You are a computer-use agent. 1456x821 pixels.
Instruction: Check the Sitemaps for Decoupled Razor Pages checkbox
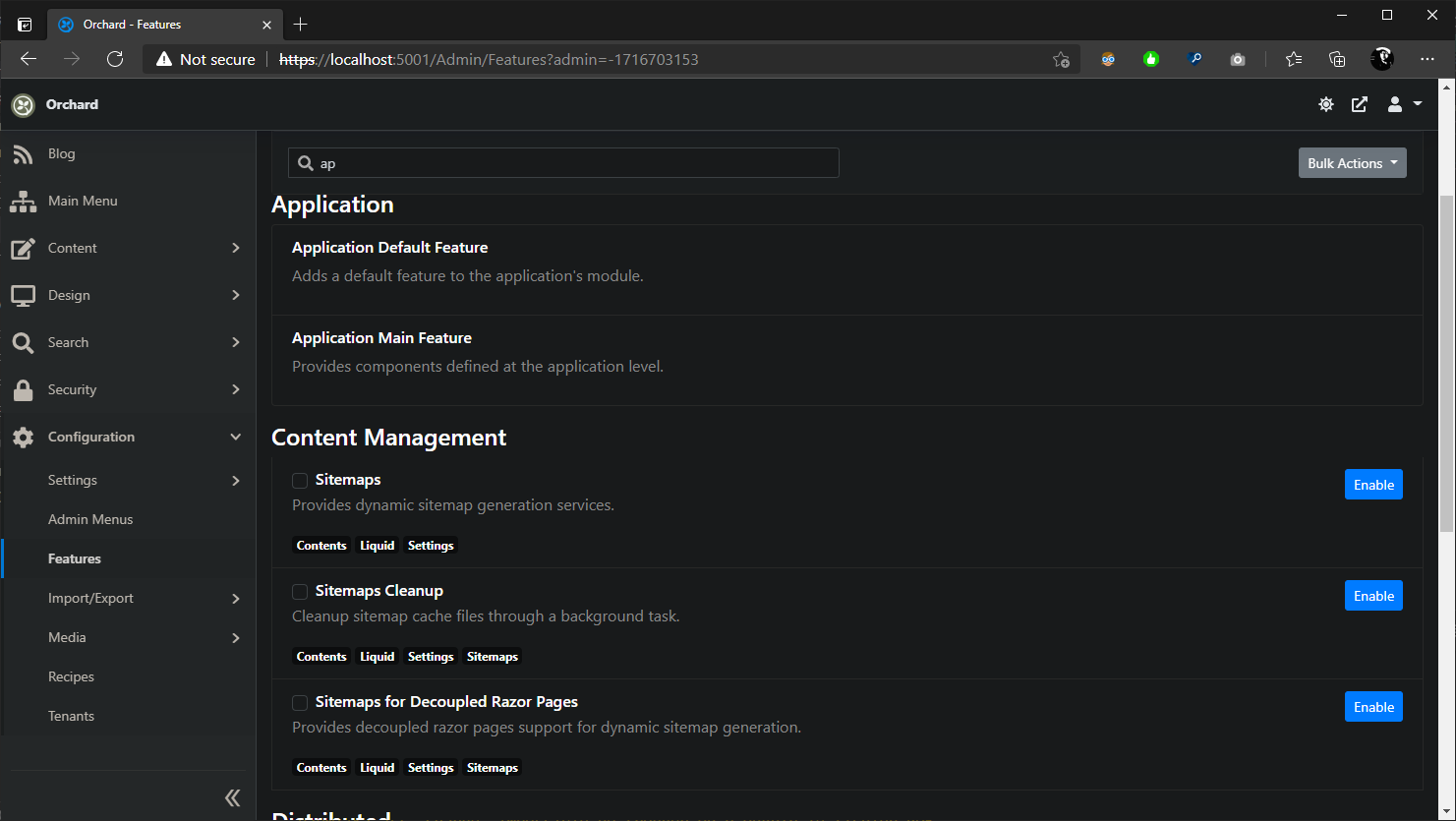click(x=300, y=702)
